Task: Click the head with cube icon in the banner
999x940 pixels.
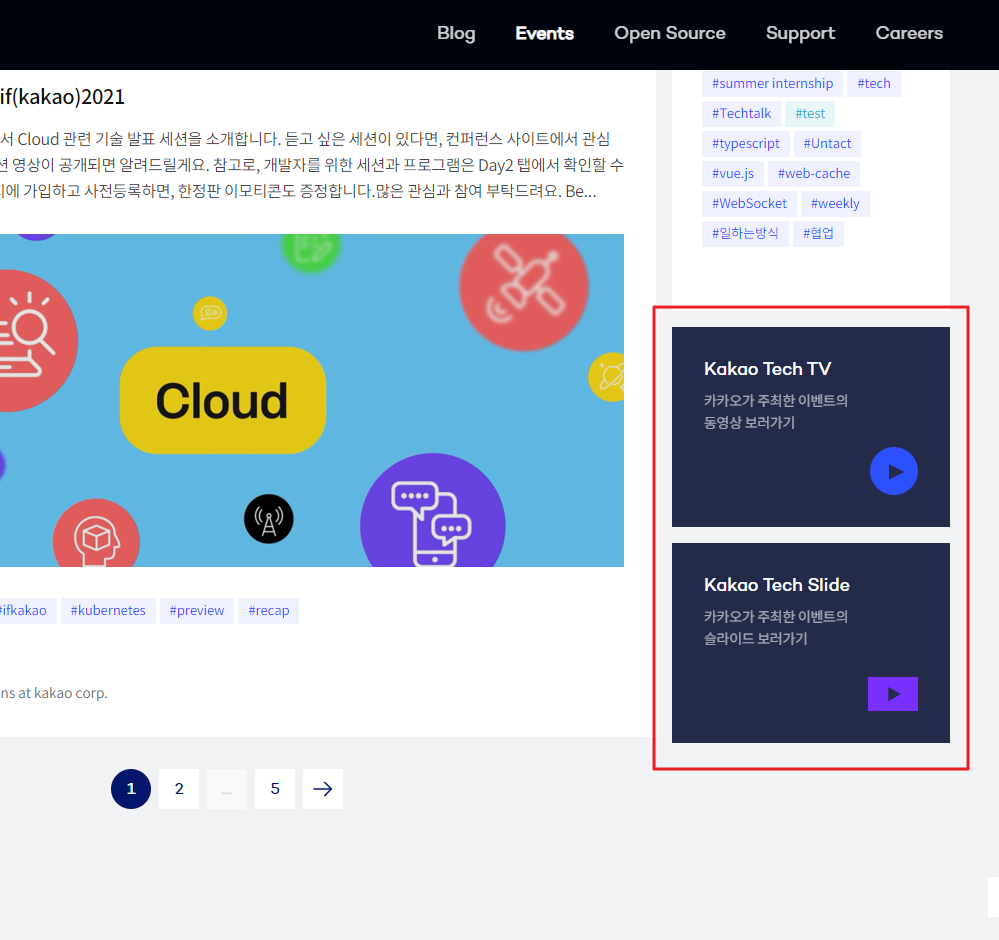Action: [96, 535]
